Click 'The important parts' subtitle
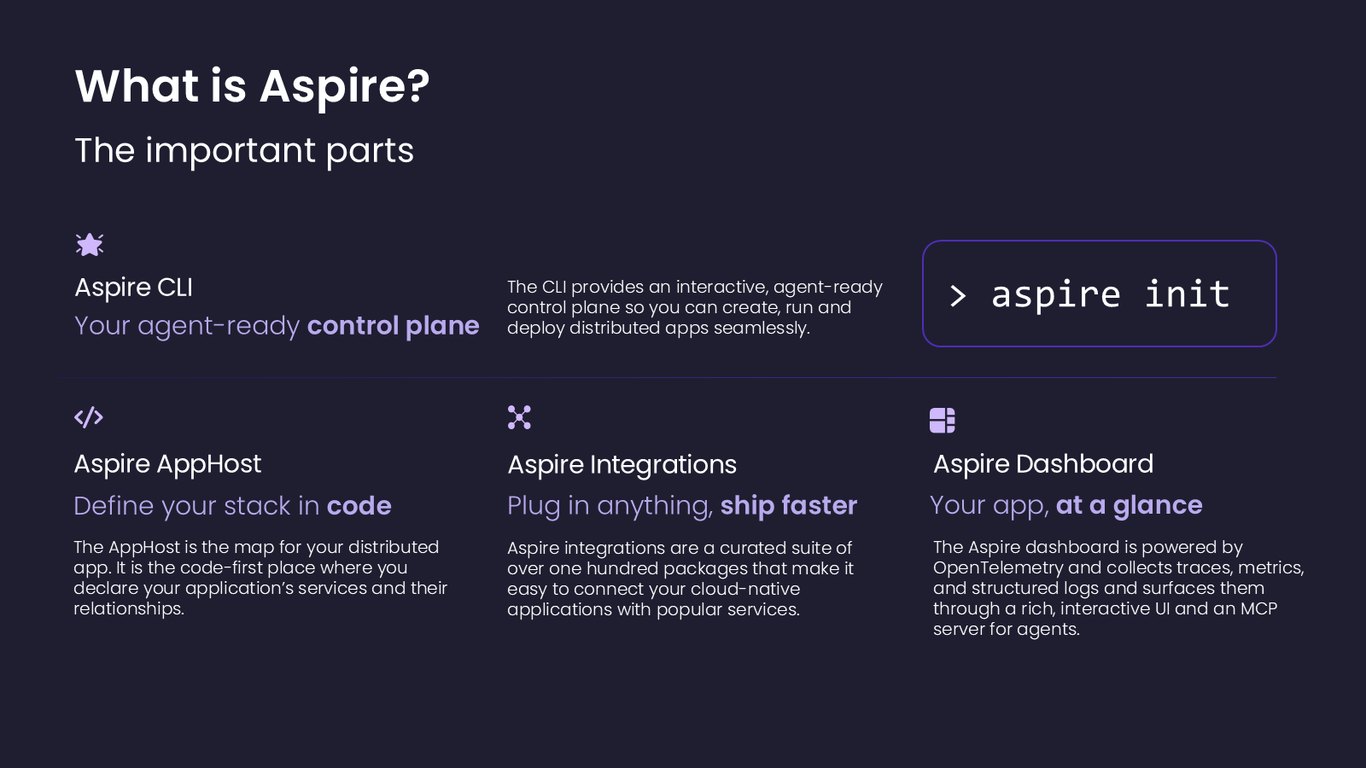 tap(244, 151)
